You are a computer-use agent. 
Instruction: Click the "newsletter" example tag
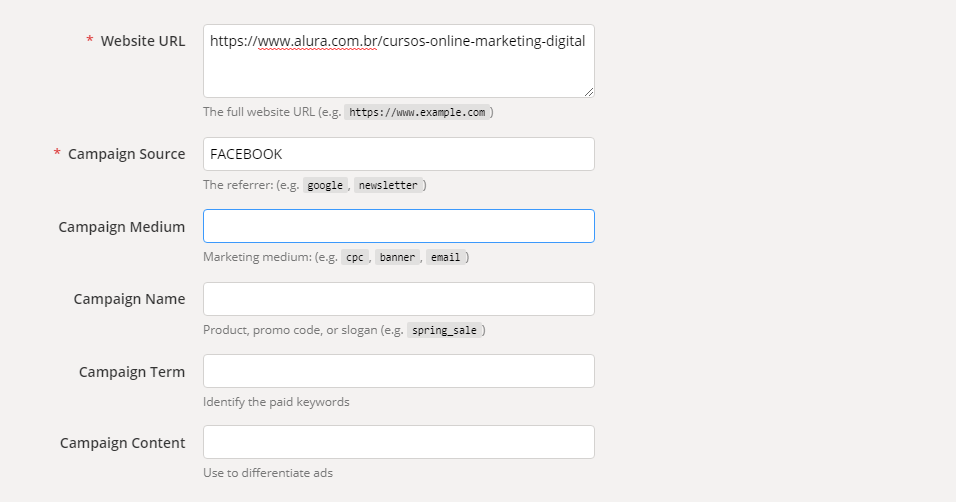click(x=389, y=185)
